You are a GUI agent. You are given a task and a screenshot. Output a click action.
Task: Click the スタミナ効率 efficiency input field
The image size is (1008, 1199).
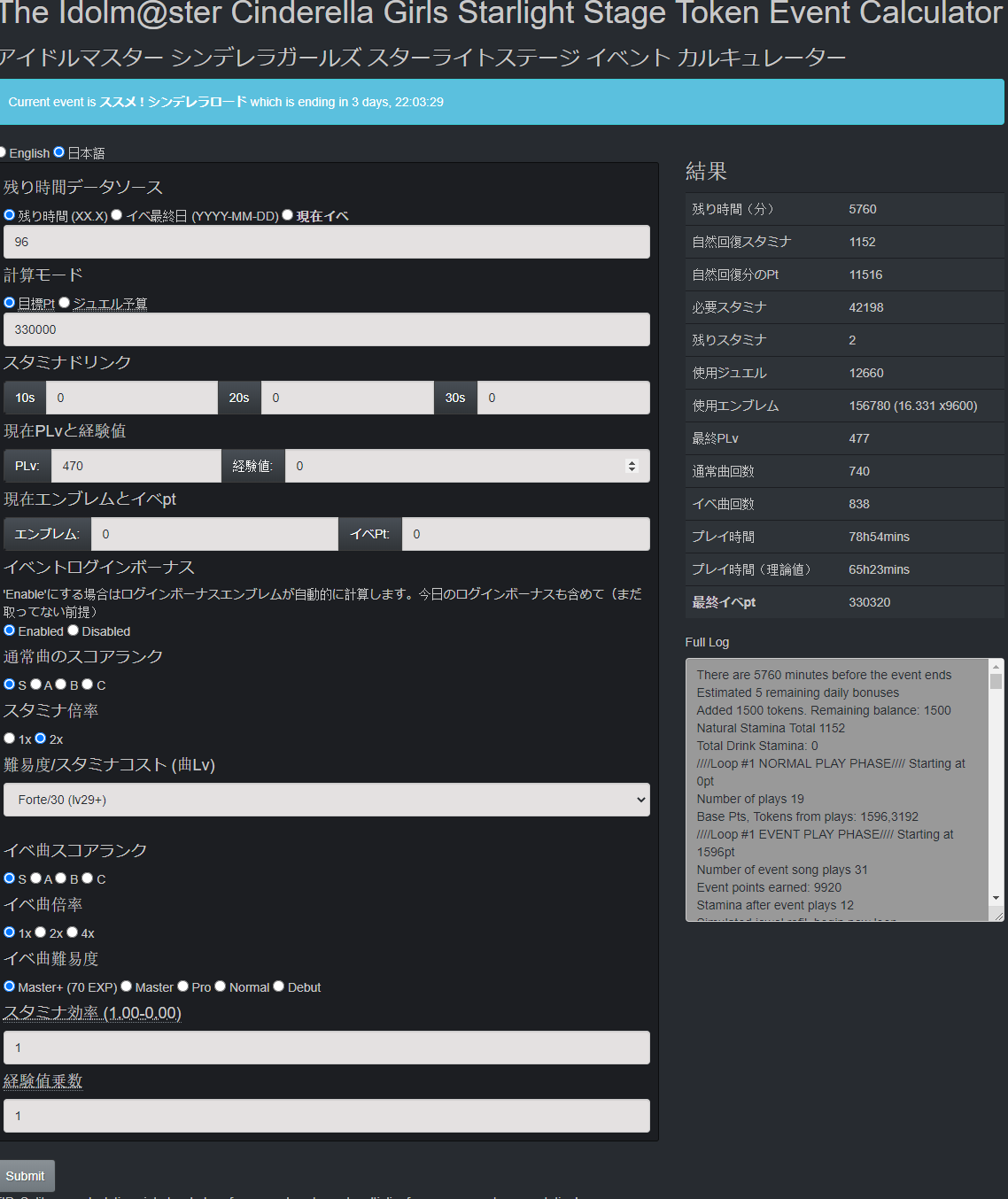(x=327, y=1048)
